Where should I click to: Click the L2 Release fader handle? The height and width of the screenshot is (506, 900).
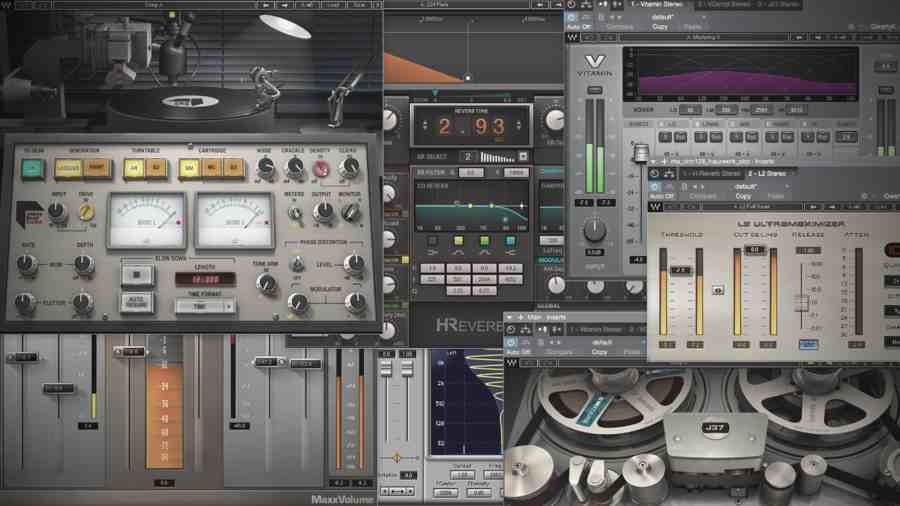coord(802,303)
